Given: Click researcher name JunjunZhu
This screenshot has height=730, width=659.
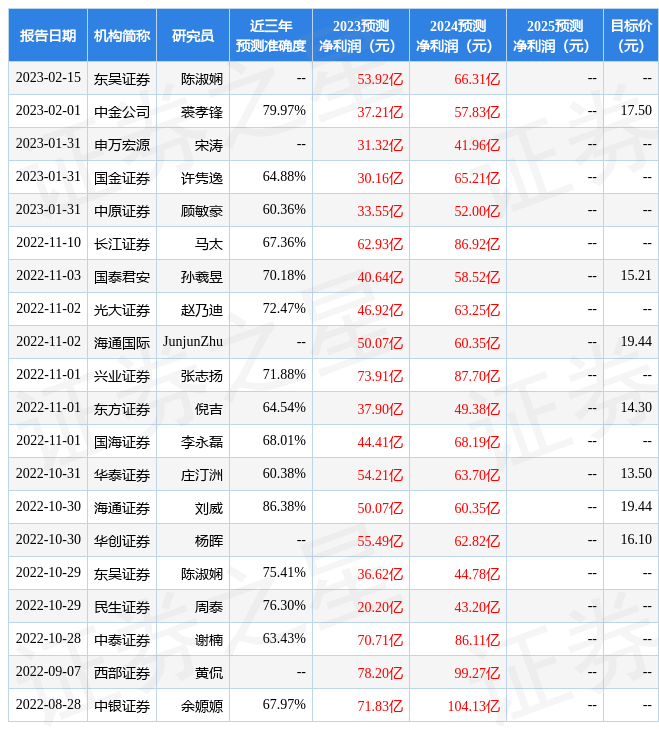Looking at the screenshot, I should coord(193,342).
